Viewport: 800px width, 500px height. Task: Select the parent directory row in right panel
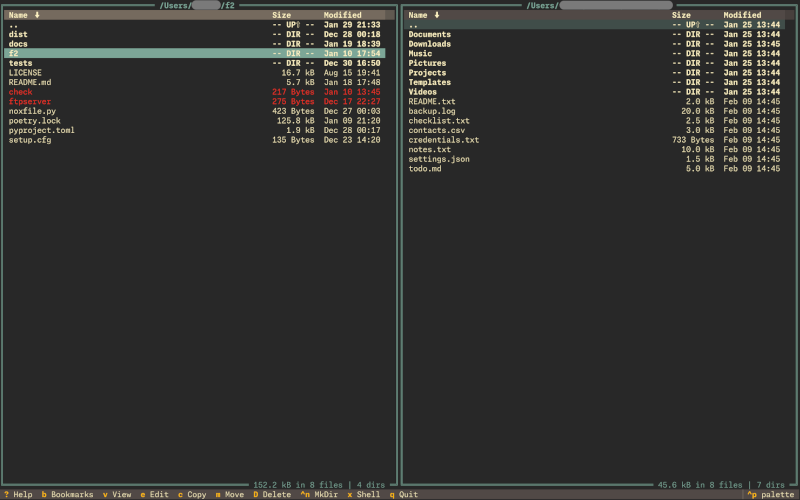coord(594,24)
